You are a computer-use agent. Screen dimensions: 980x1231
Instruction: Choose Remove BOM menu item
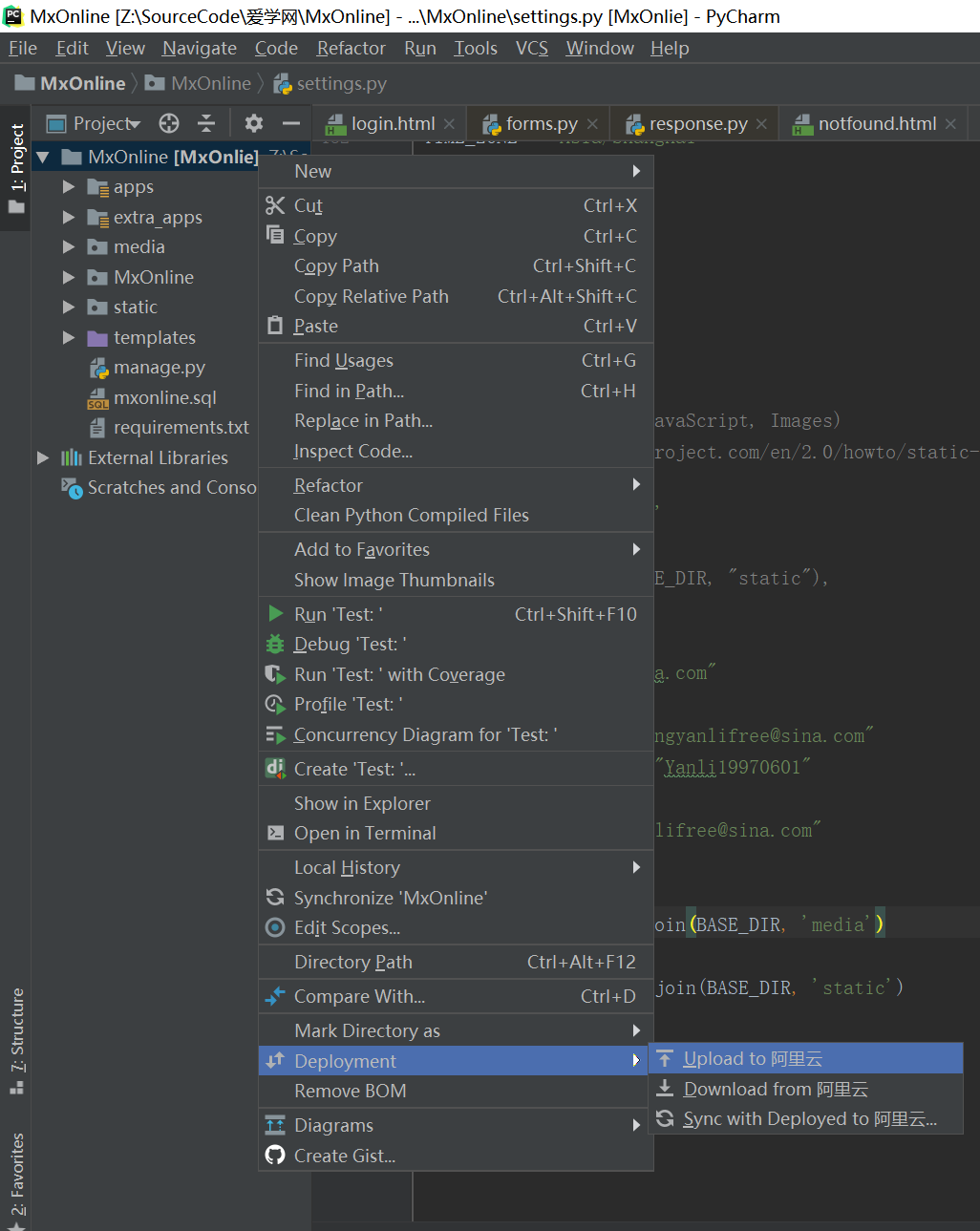pos(456,1091)
